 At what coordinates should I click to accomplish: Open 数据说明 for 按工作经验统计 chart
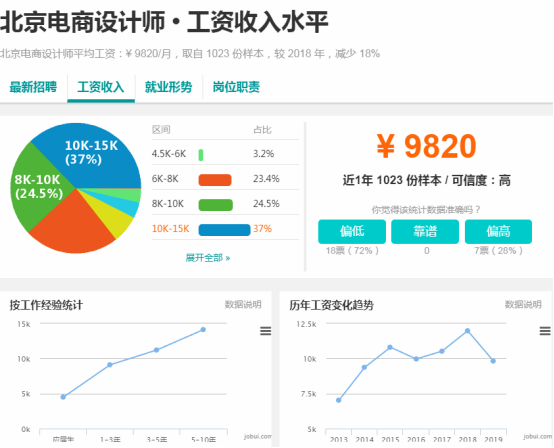pyautogui.click(x=243, y=304)
